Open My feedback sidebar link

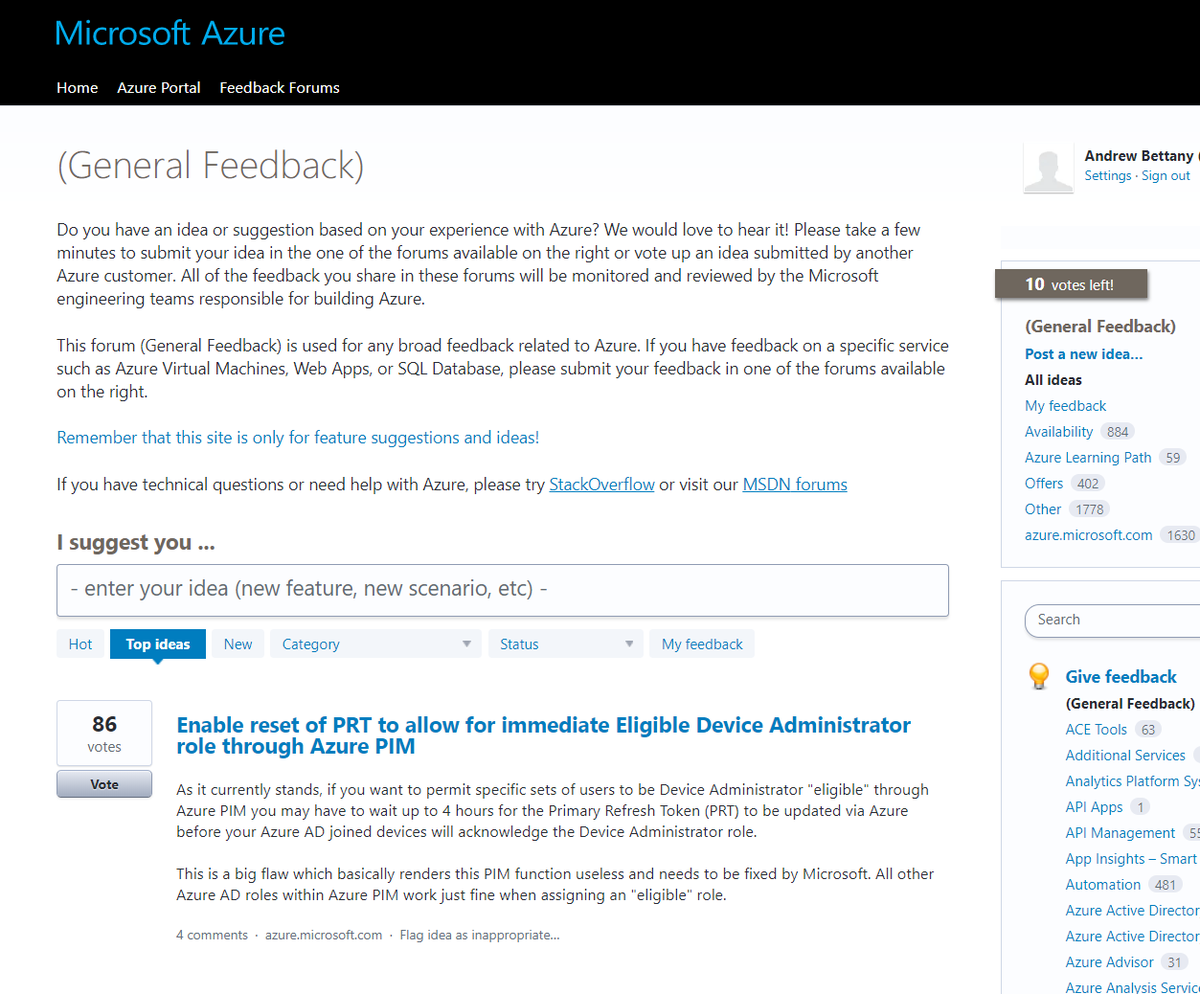[1066, 406]
